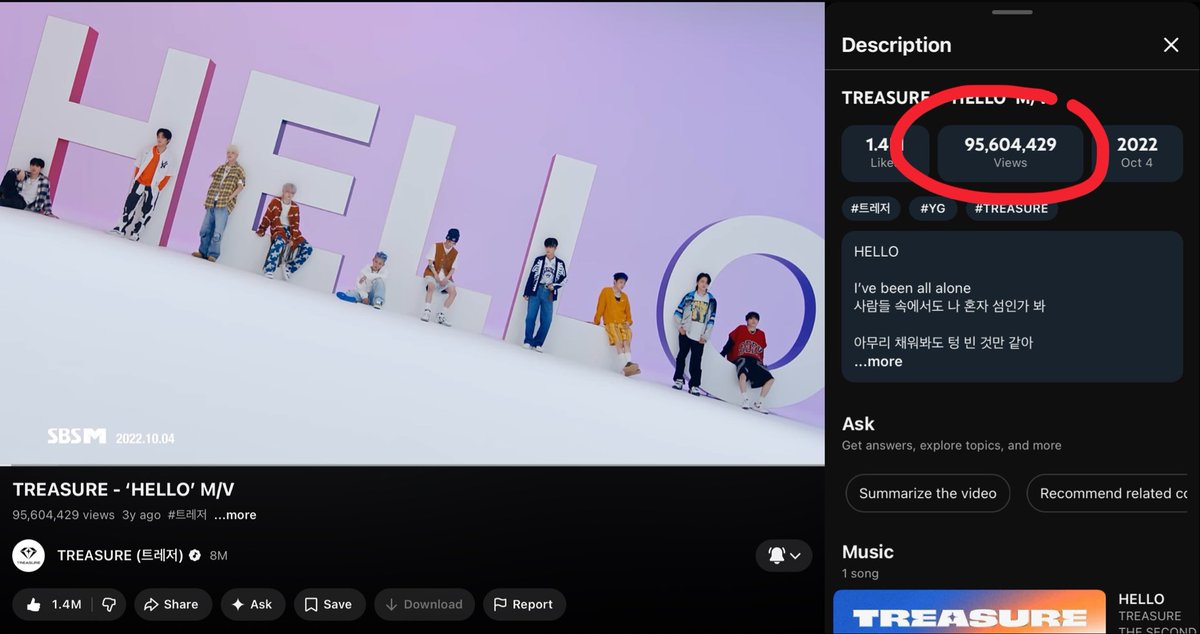
Task: Click the video player frame
Action: click(x=412, y=232)
